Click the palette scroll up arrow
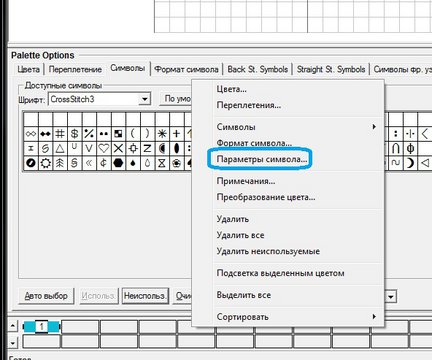432x360 pixels. (13, 326)
